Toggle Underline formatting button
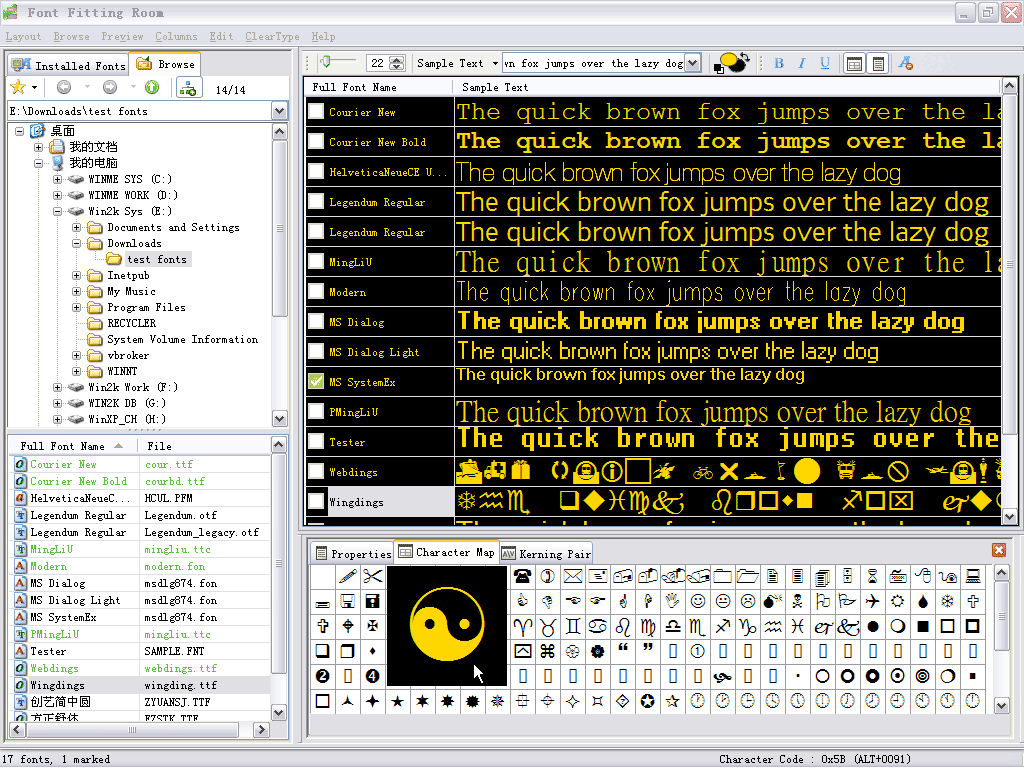 825,63
